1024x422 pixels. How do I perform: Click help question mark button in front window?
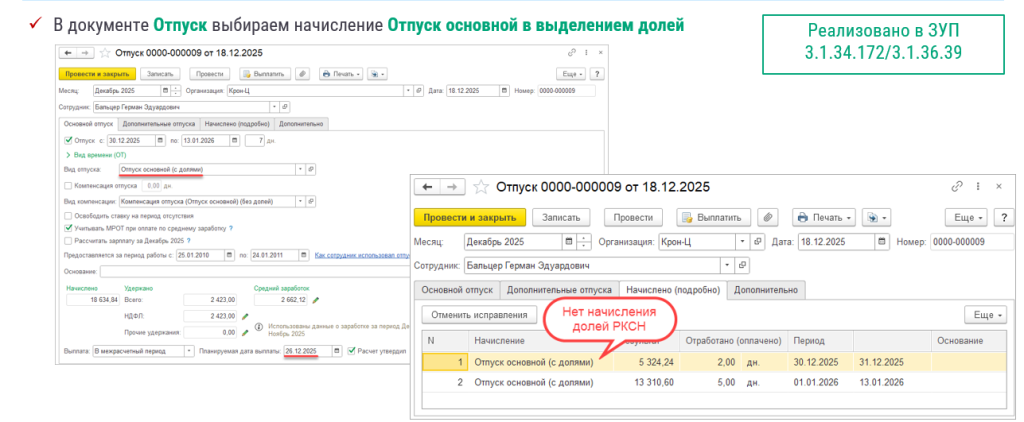pos(1002,217)
